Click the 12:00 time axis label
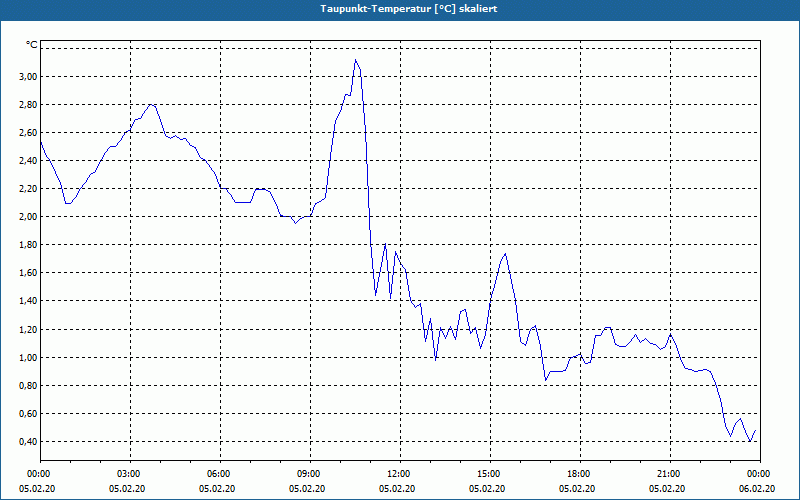800x500 pixels. (x=401, y=474)
